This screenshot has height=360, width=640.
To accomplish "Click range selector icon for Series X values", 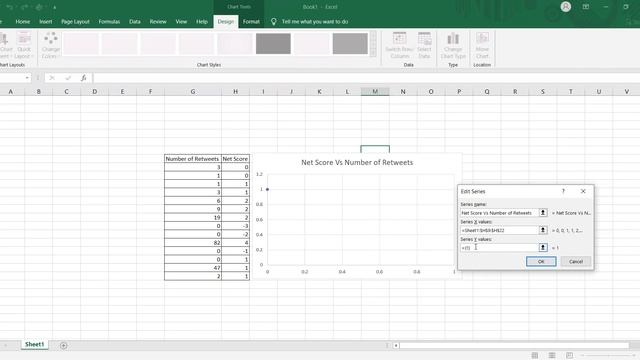I will [543, 230].
